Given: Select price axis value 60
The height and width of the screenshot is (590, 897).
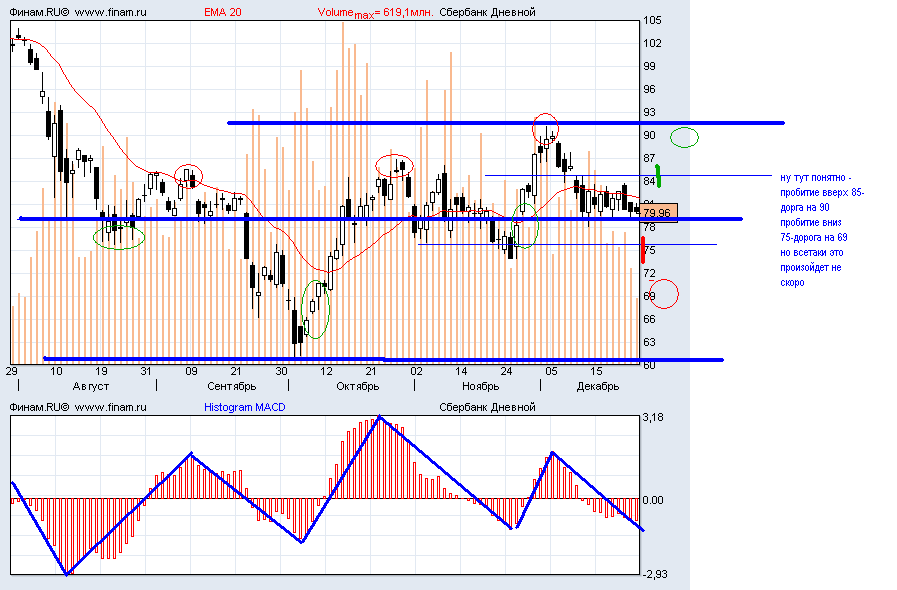Looking at the screenshot, I should click(x=649, y=365).
